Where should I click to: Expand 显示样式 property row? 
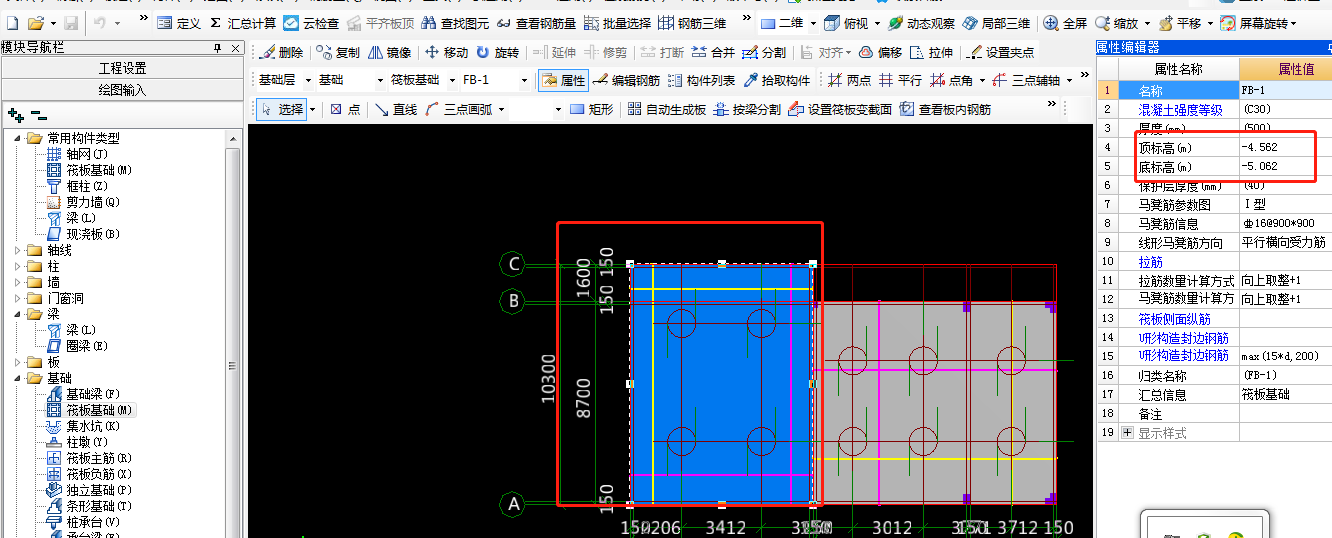click(1129, 433)
